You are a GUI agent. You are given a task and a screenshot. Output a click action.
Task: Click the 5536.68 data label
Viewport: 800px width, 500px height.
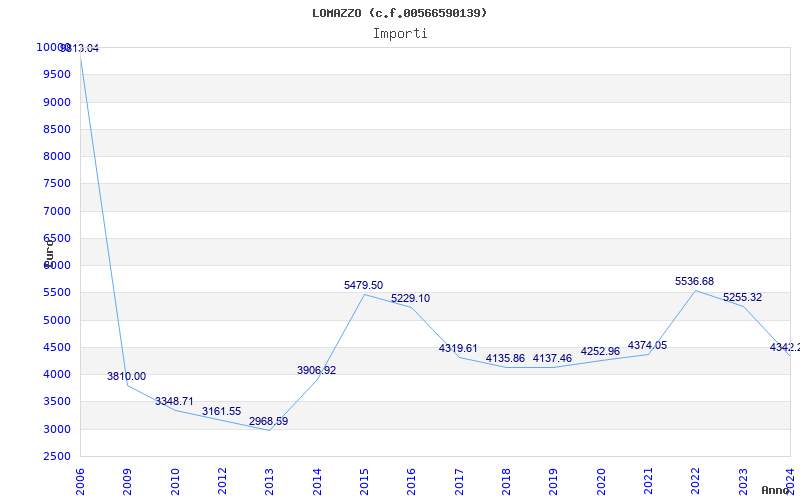[x=694, y=281]
